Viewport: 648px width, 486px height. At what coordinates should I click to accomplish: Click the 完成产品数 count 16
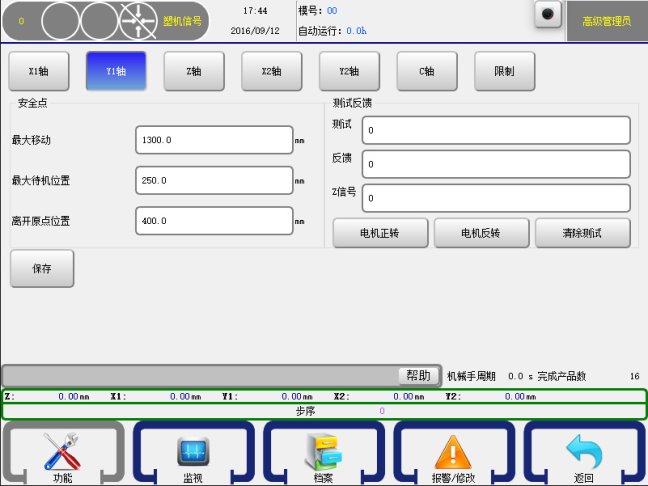tap(634, 376)
